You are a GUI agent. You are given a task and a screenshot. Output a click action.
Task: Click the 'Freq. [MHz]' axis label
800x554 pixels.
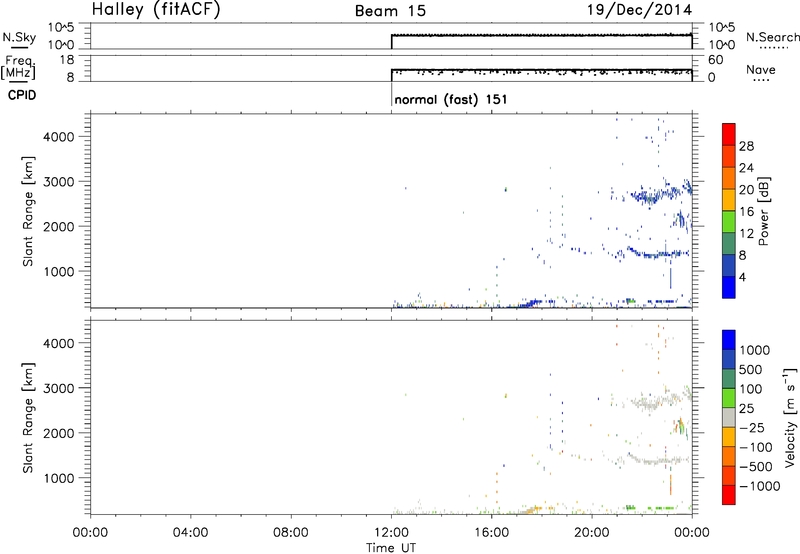tap(18, 67)
